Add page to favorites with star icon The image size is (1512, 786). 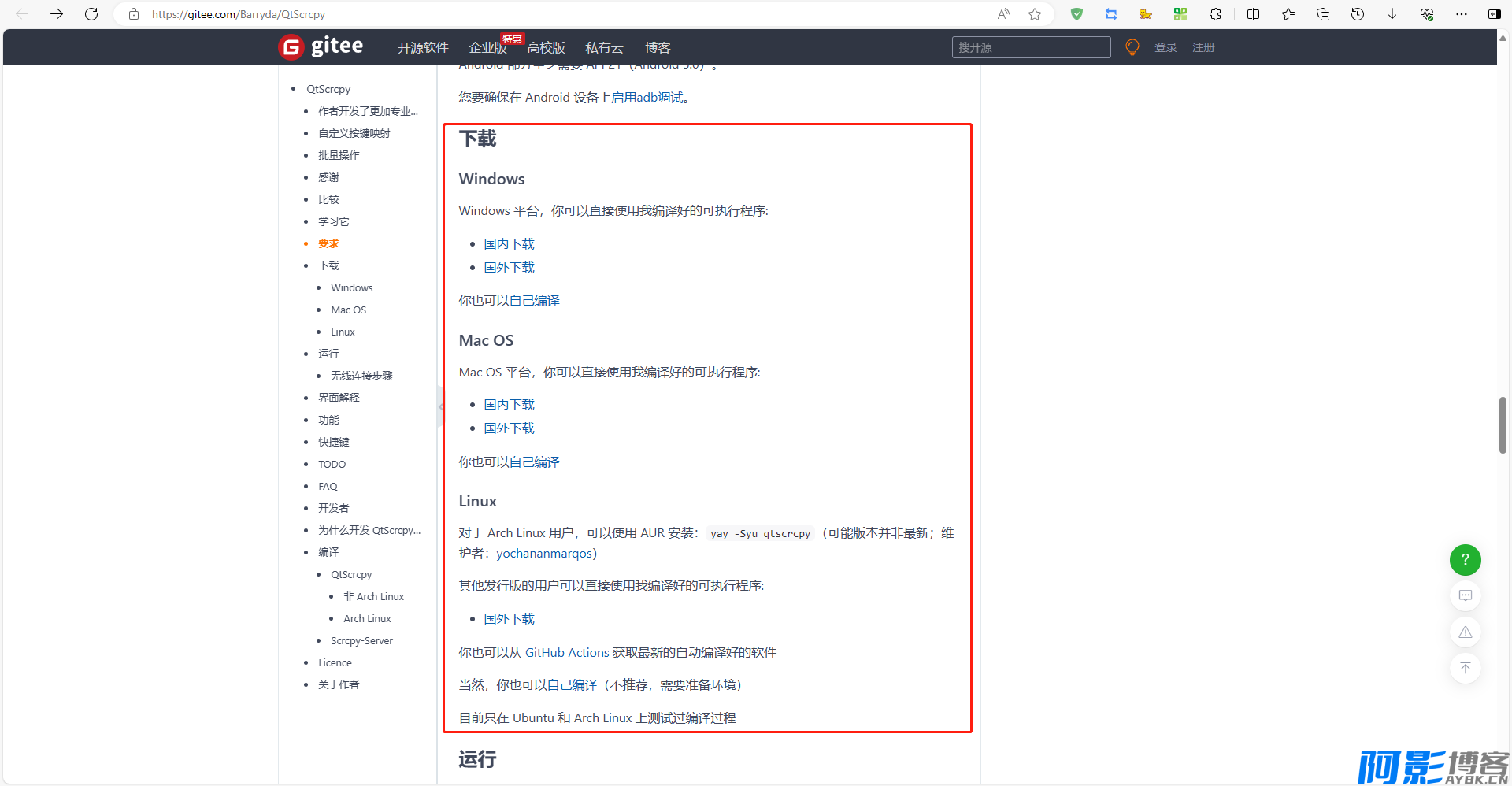(1035, 14)
